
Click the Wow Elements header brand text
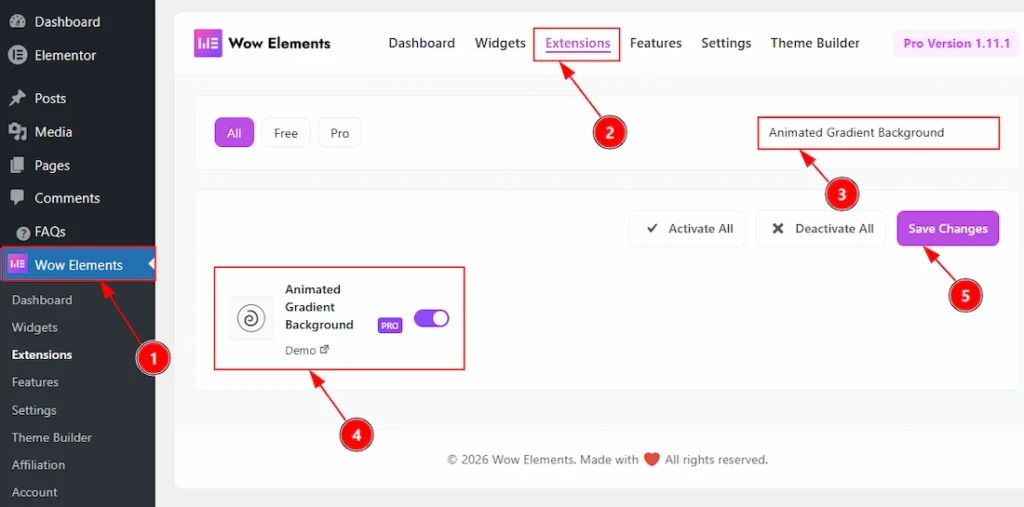[280, 44]
